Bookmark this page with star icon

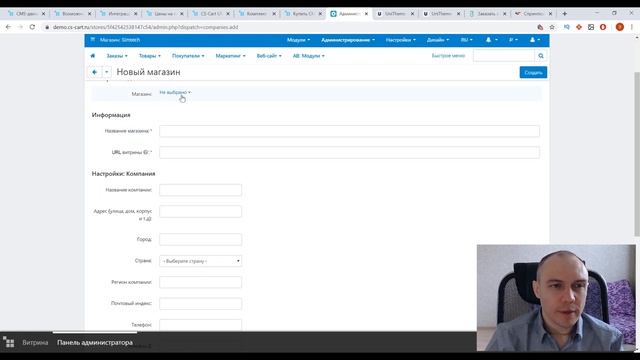552,27
